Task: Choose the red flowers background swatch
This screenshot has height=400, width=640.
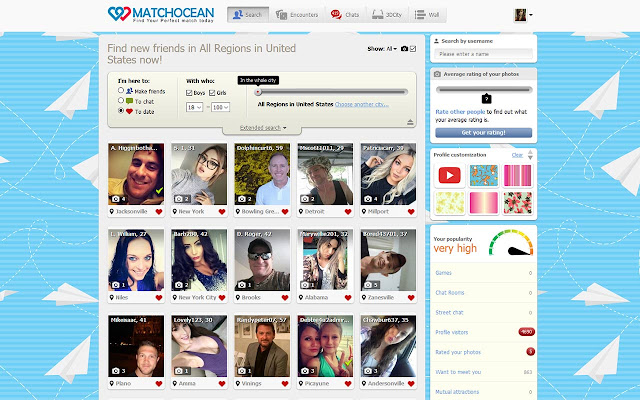Action: pyautogui.click(x=518, y=203)
